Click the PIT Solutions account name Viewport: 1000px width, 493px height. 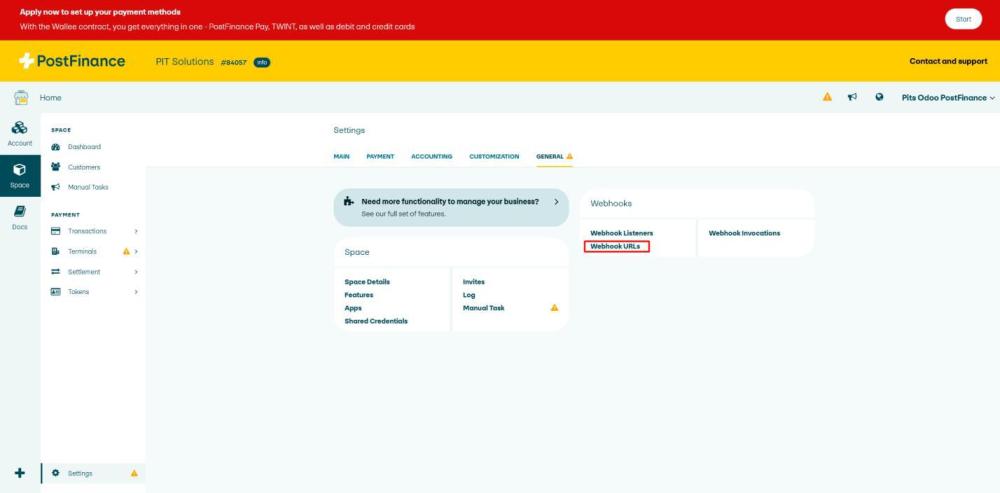tap(185, 62)
